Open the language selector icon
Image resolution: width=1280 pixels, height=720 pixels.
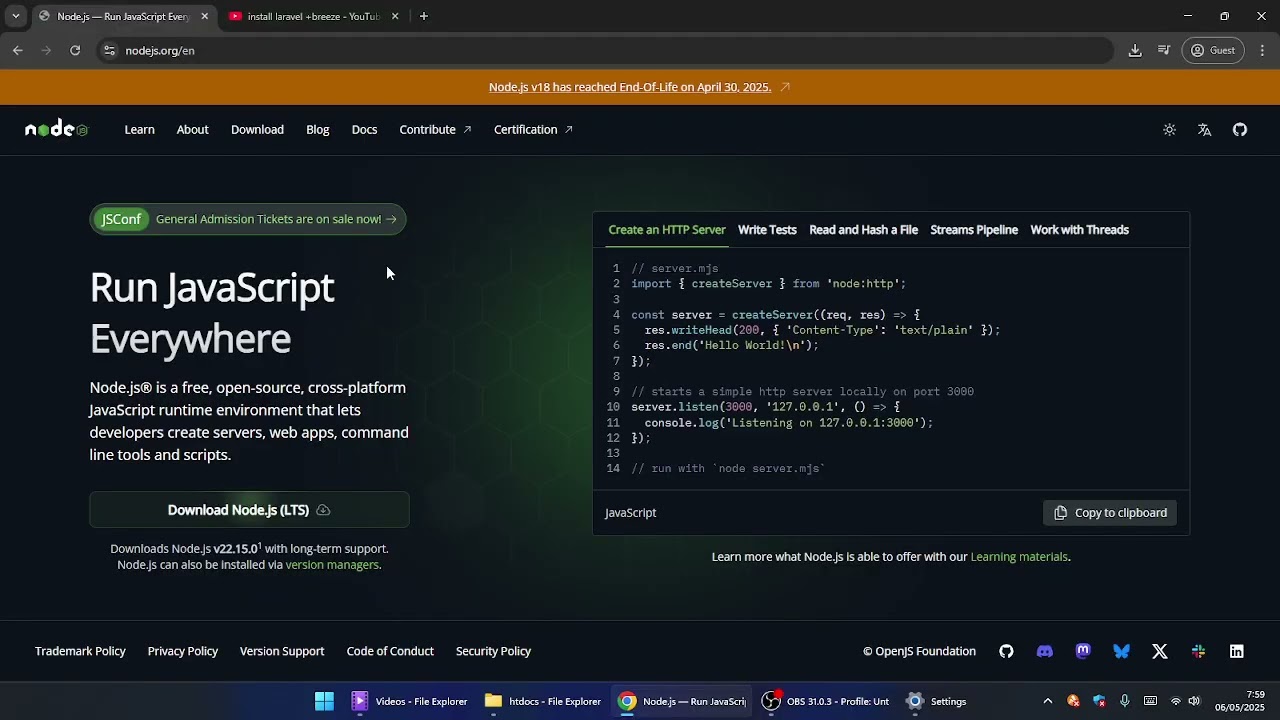[1205, 130]
